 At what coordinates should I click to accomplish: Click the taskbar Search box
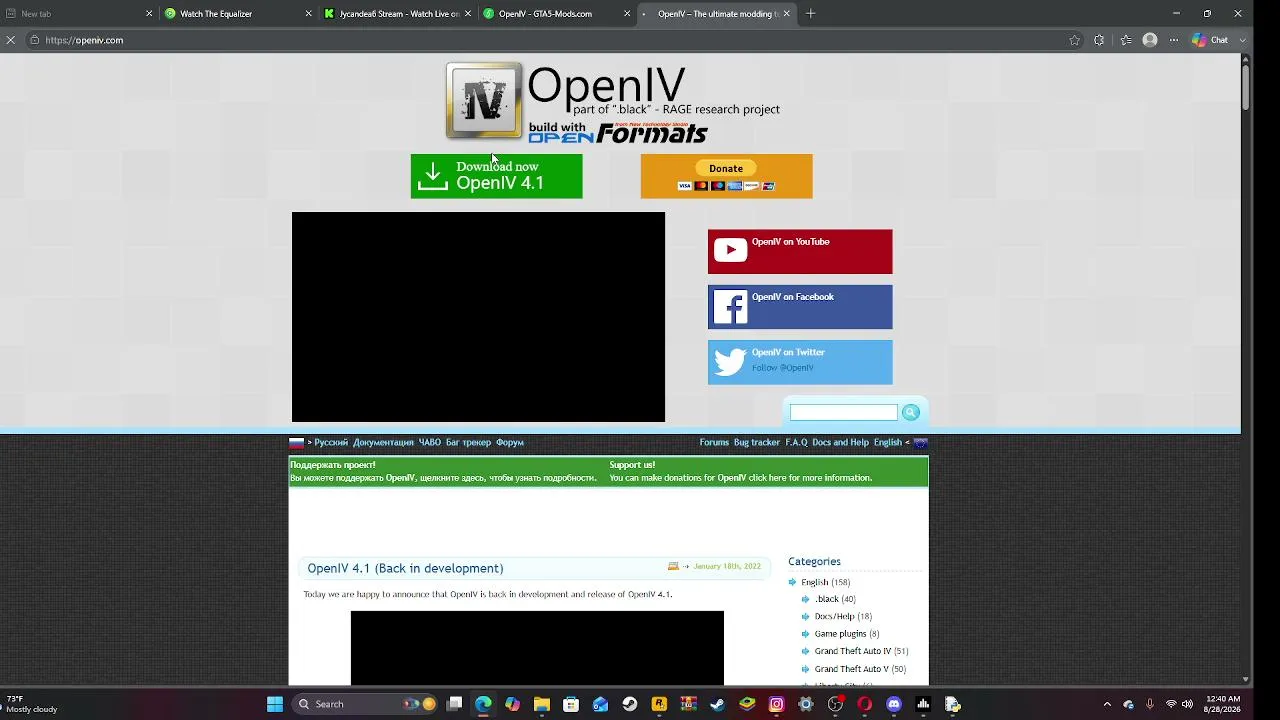(x=366, y=704)
